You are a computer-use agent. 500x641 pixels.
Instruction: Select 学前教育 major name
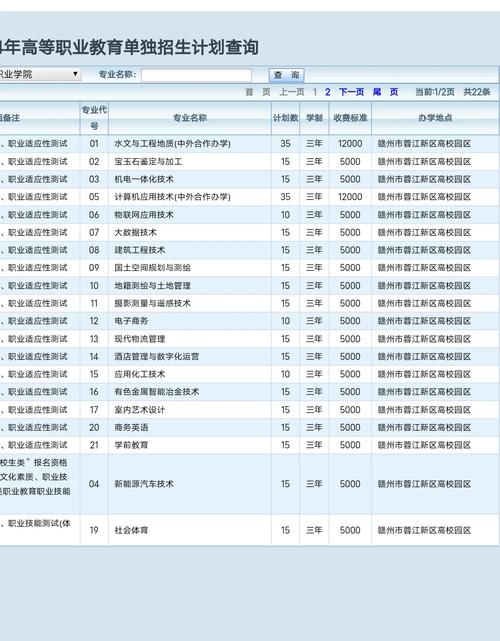(131, 445)
